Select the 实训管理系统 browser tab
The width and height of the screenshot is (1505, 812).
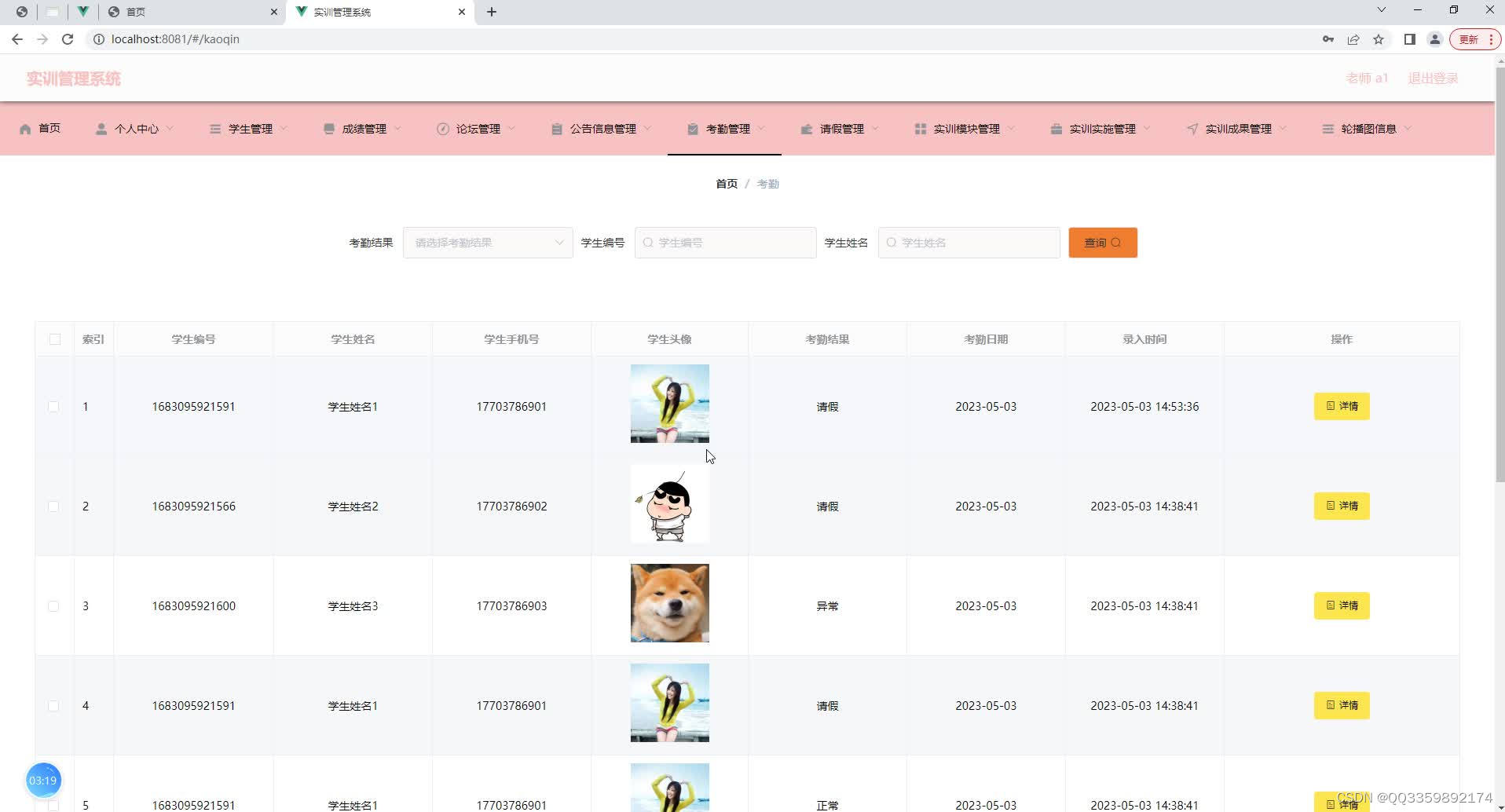click(381, 12)
